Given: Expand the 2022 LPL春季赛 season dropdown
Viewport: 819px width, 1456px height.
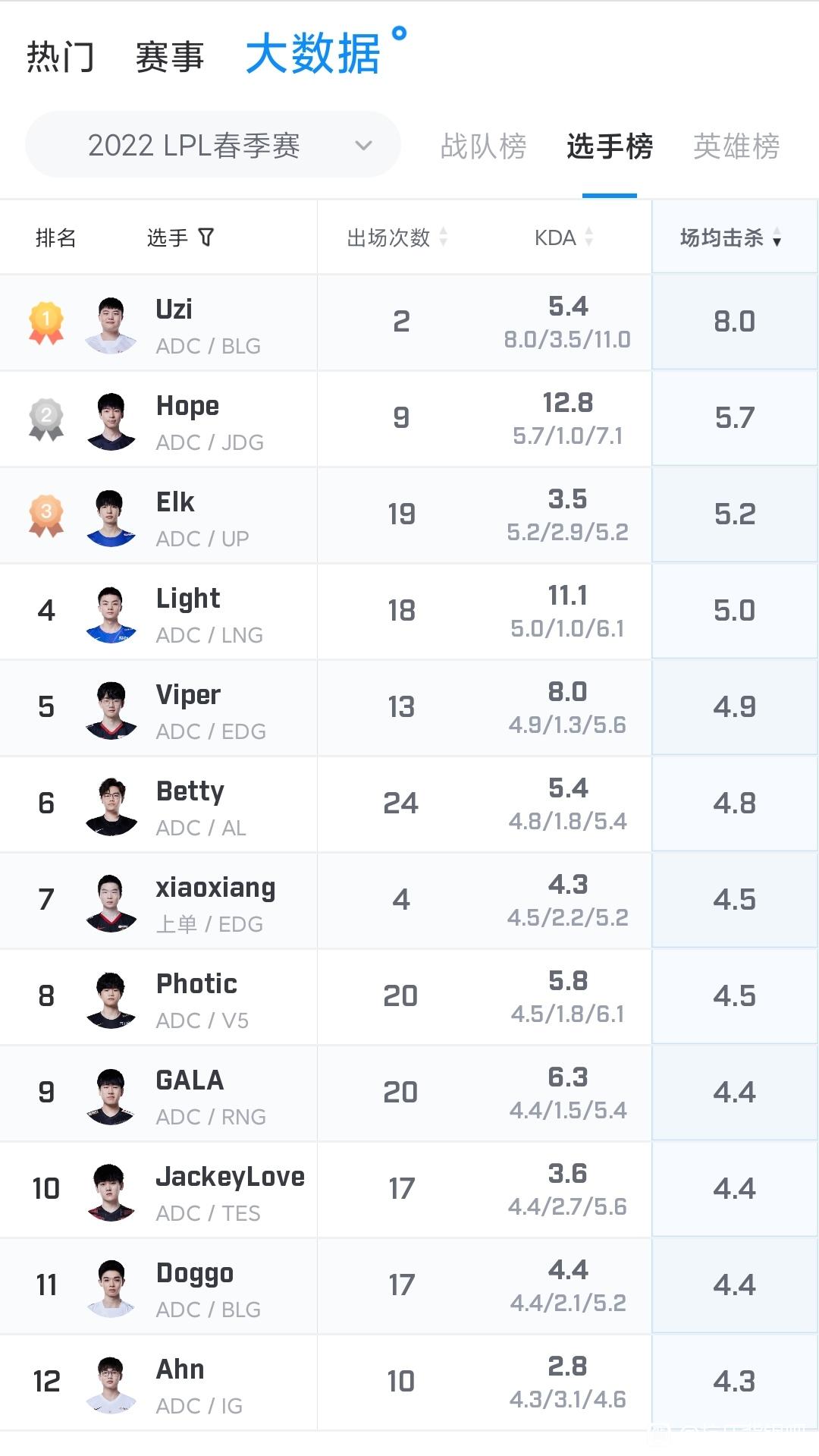Looking at the screenshot, I should coord(213,145).
